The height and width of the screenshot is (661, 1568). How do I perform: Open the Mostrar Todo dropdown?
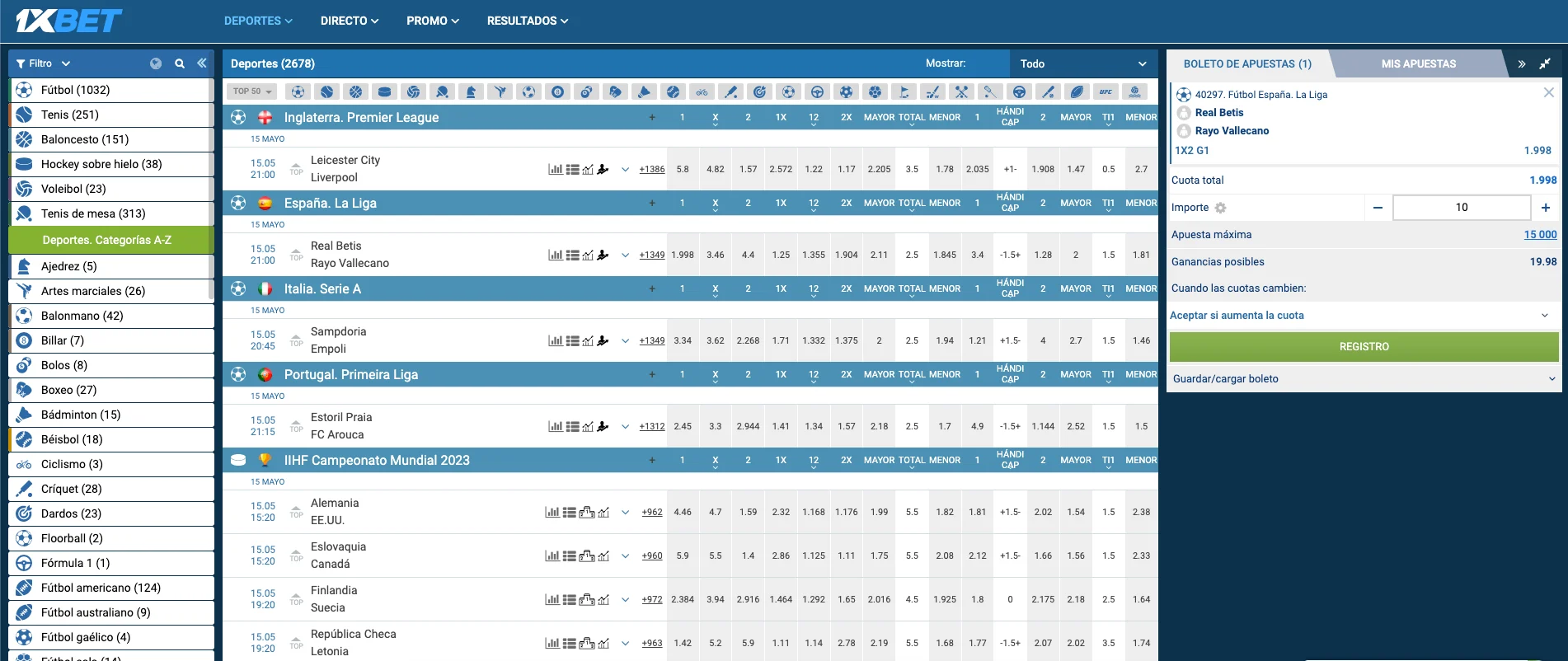[1083, 63]
